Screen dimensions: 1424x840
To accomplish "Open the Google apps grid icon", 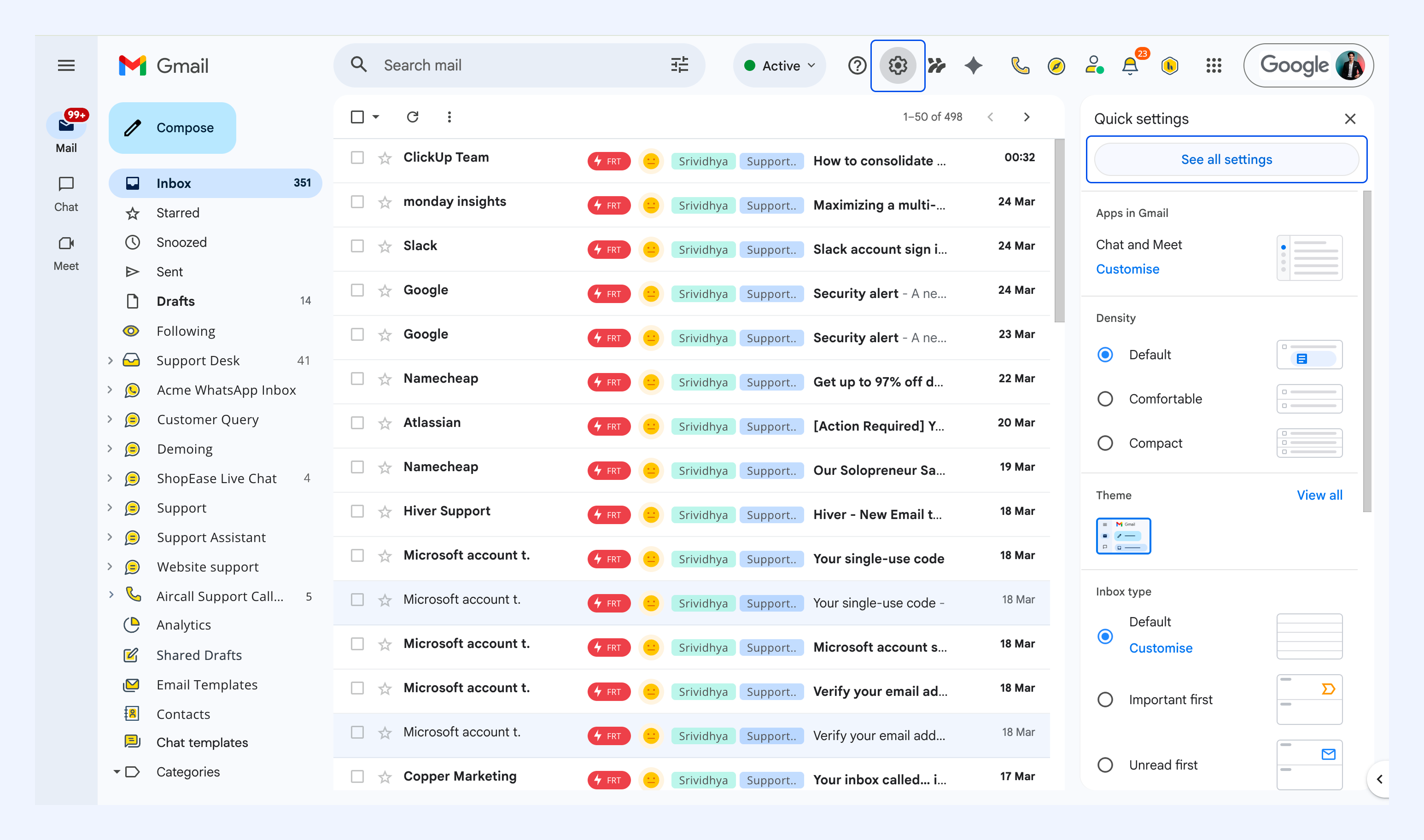I will 1214,66.
